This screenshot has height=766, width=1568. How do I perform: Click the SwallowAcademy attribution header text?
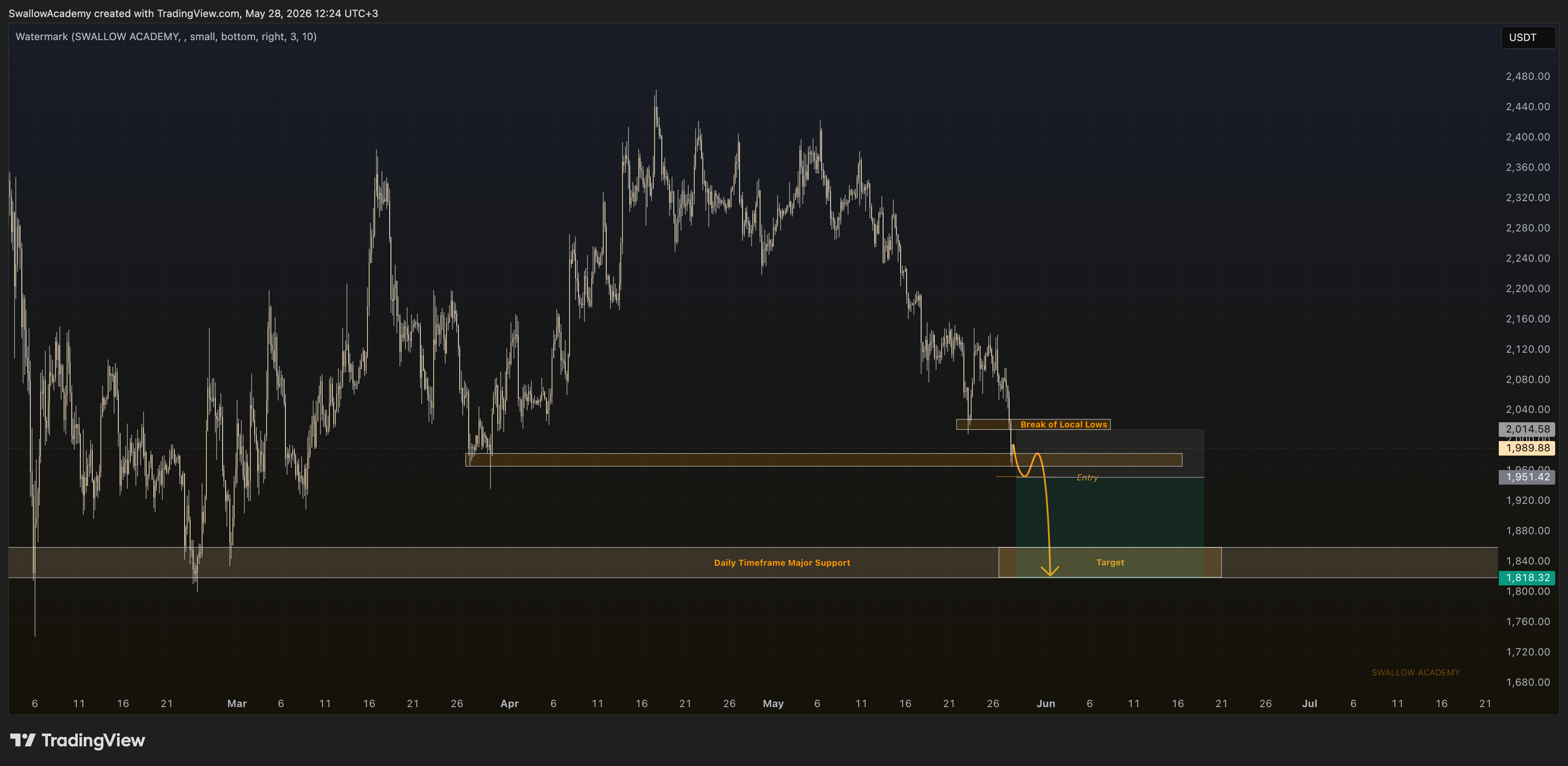(x=193, y=13)
